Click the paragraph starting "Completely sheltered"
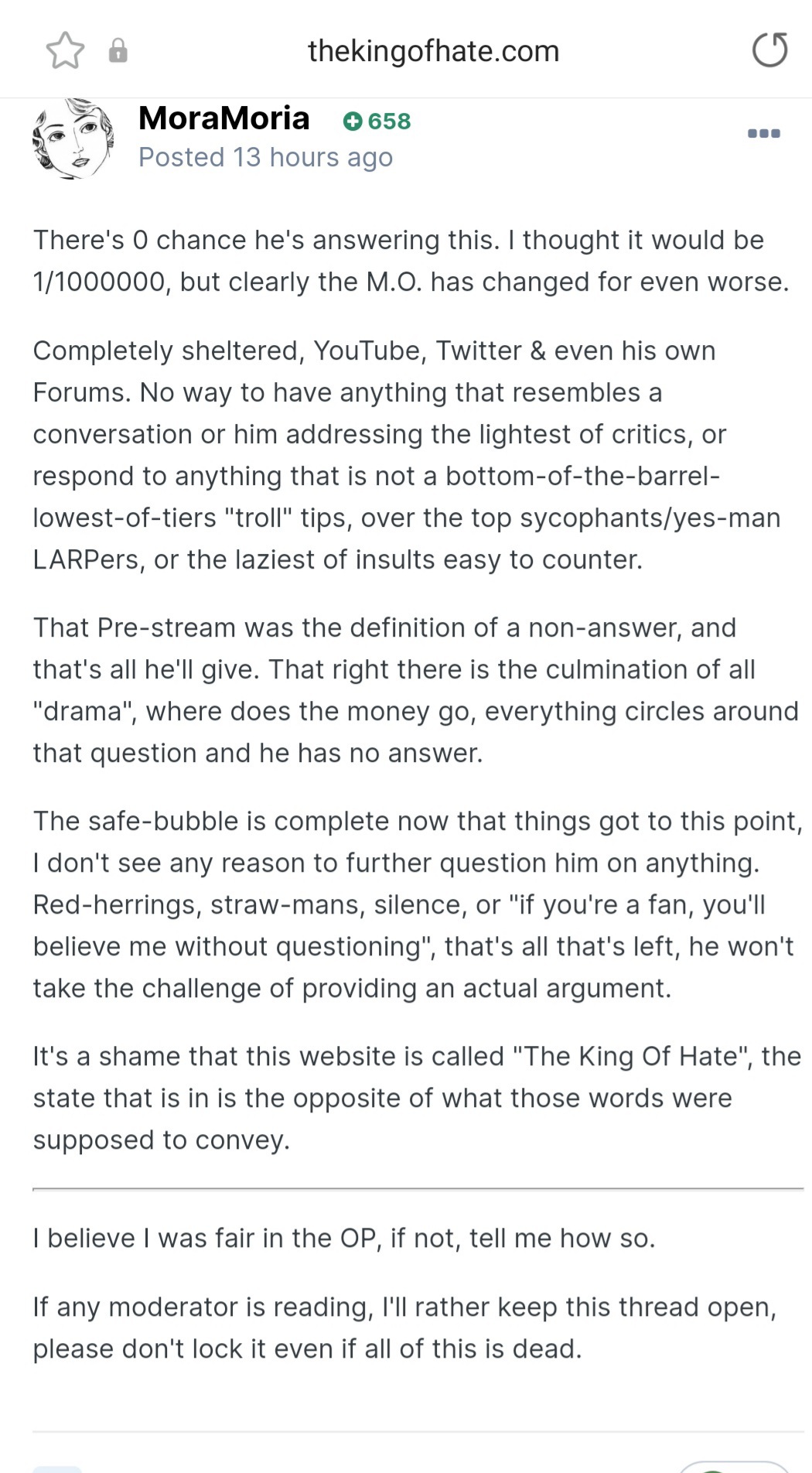This screenshot has width=812, height=1473. pyautogui.click(x=407, y=455)
